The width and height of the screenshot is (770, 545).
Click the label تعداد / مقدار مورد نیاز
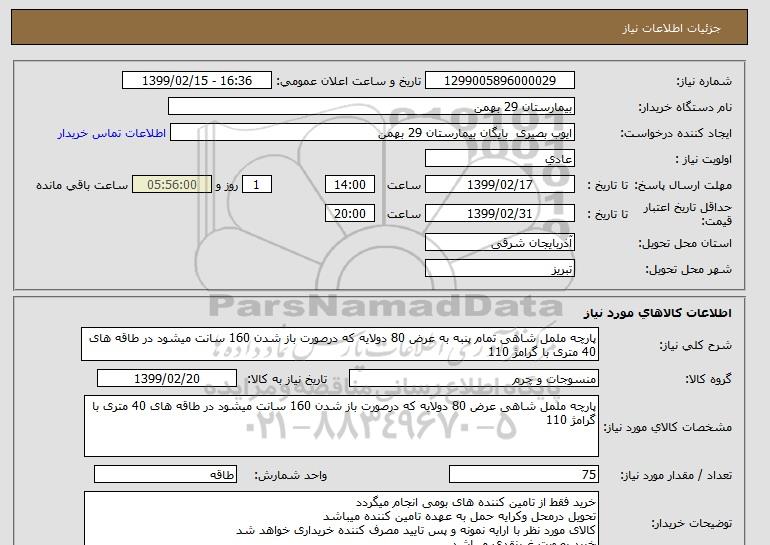(676, 475)
